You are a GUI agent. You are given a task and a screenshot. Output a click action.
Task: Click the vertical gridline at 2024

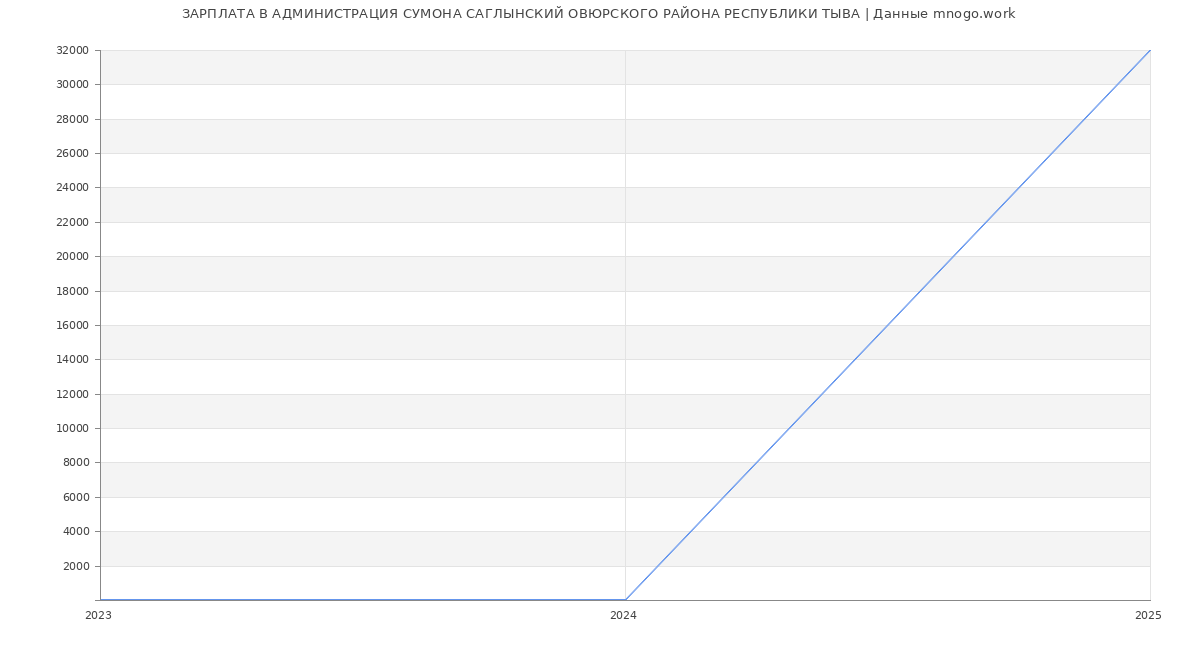coord(625,300)
